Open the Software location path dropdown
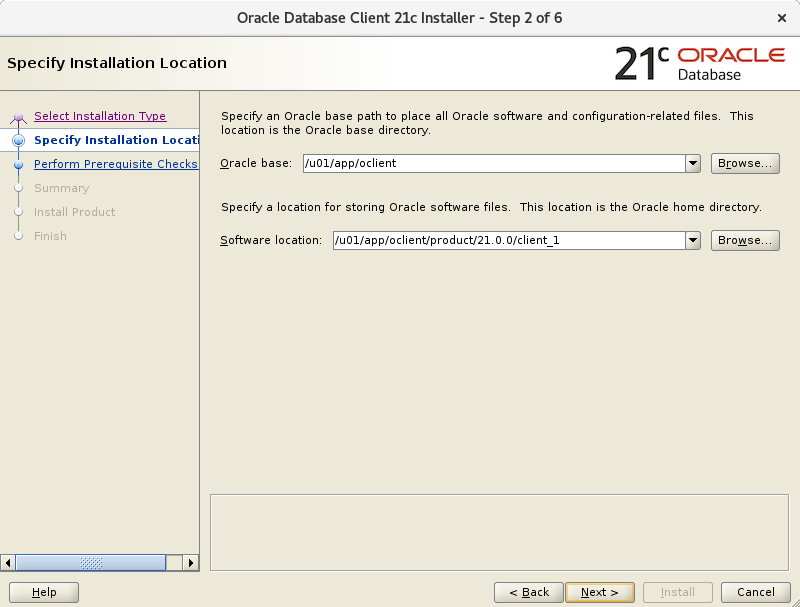Screen dimensions: 800x607 pyautogui.click(x=693, y=240)
